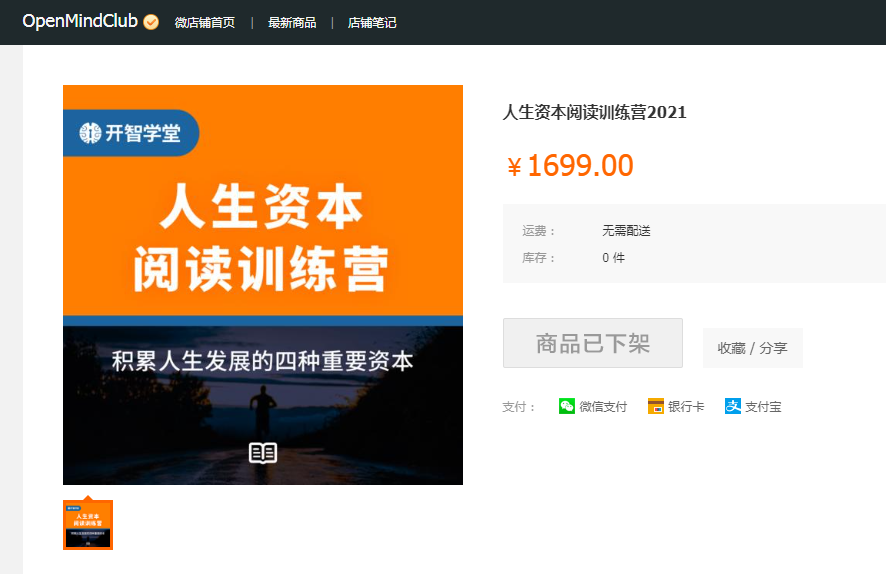Click the 0 件 stock value

pyautogui.click(x=613, y=258)
